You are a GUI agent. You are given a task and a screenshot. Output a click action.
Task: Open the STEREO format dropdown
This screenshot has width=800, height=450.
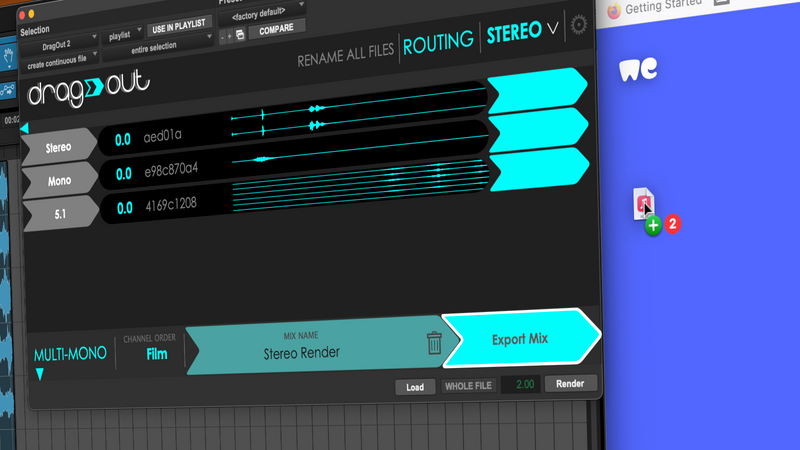pos(522,32)
